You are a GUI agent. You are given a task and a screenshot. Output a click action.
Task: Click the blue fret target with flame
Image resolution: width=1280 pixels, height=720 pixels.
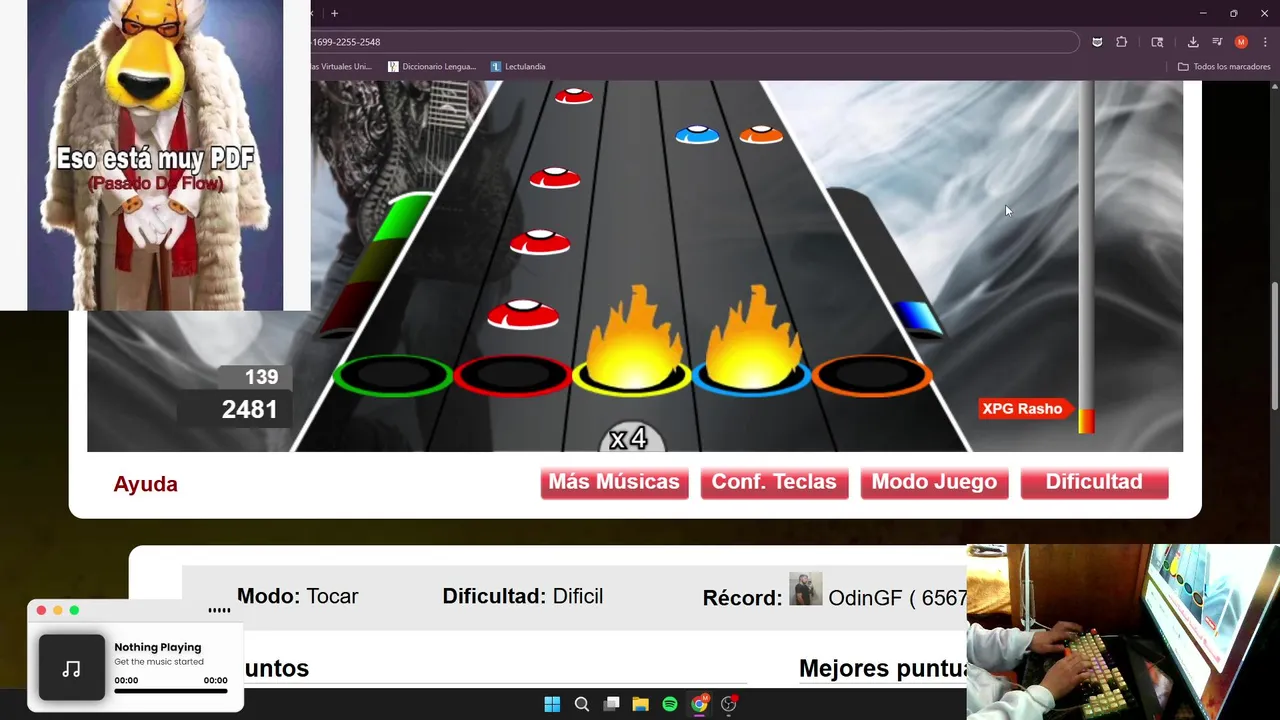[751, 345]
